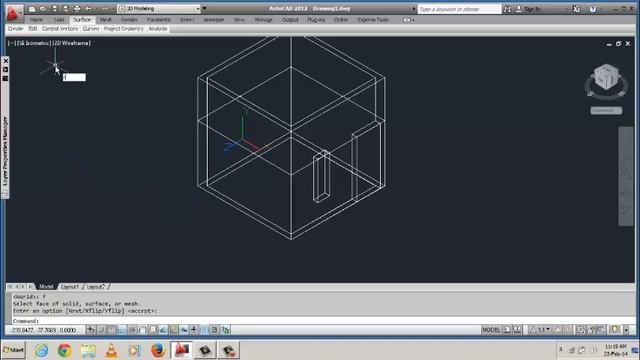Toggle Ortho Mode in status bar
Viewport: 640px width, 360px height.
click(x=122, y=330)
